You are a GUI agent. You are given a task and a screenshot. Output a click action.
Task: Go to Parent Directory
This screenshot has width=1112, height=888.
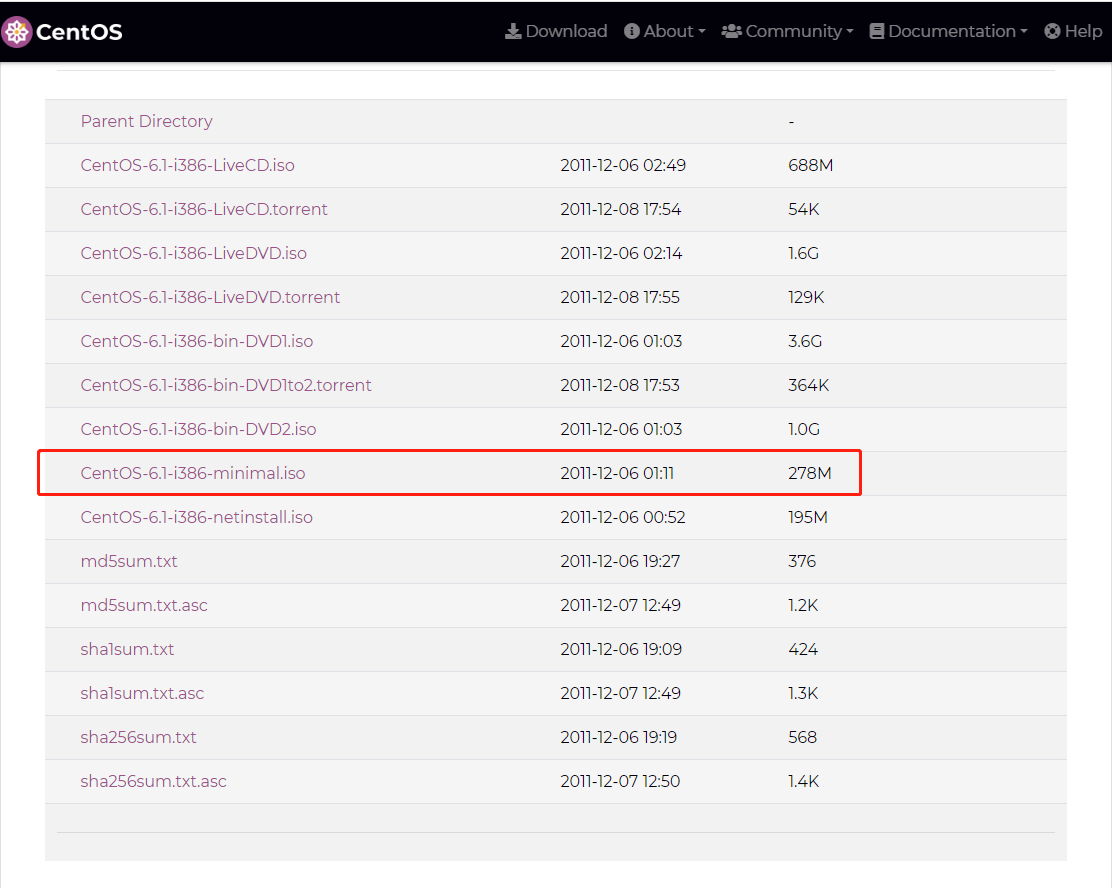(x=146, y=121)
